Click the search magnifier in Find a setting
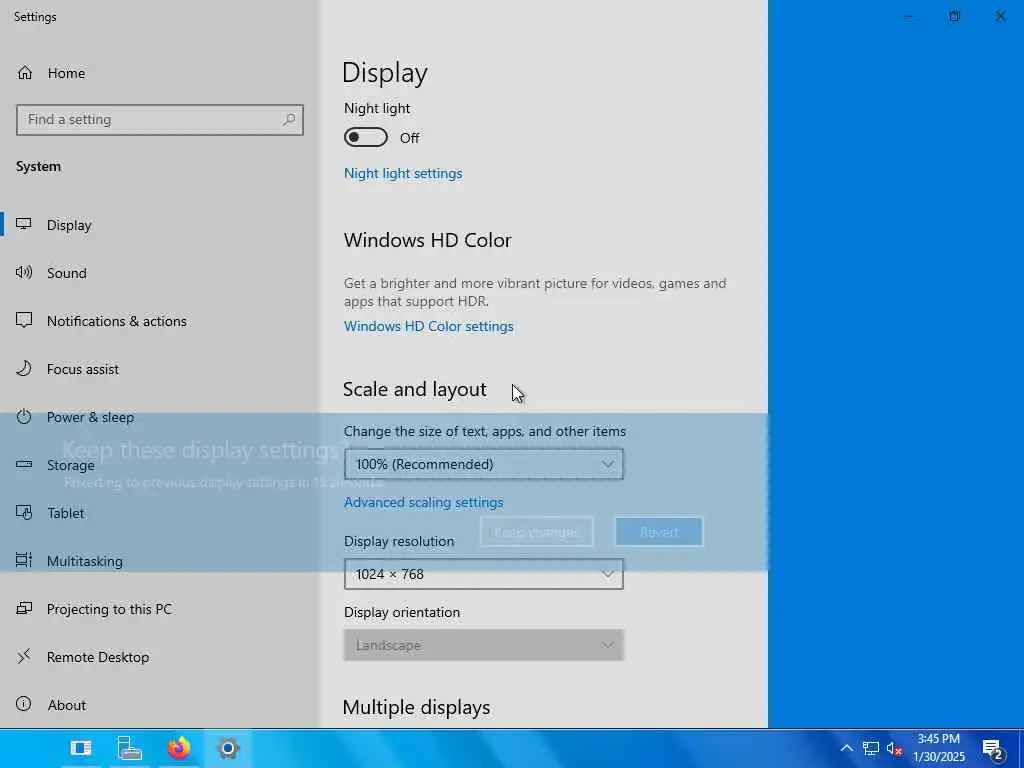This screenshot has height=768, width=1024. coord(289,120)
